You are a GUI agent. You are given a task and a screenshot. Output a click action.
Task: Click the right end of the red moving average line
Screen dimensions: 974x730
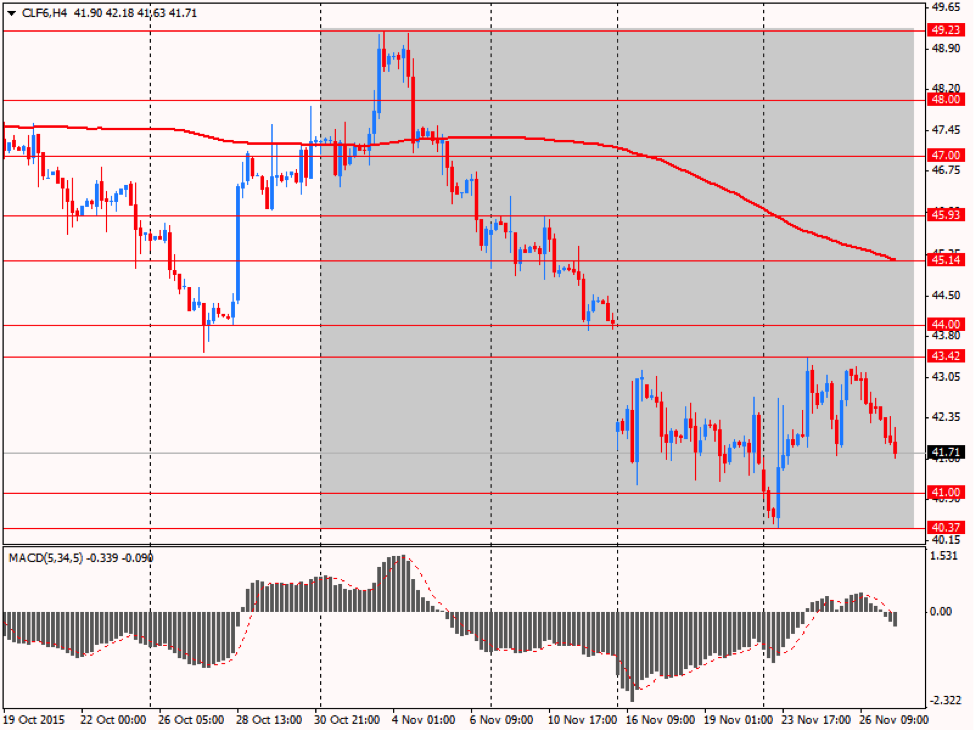(x=893, y=259)
